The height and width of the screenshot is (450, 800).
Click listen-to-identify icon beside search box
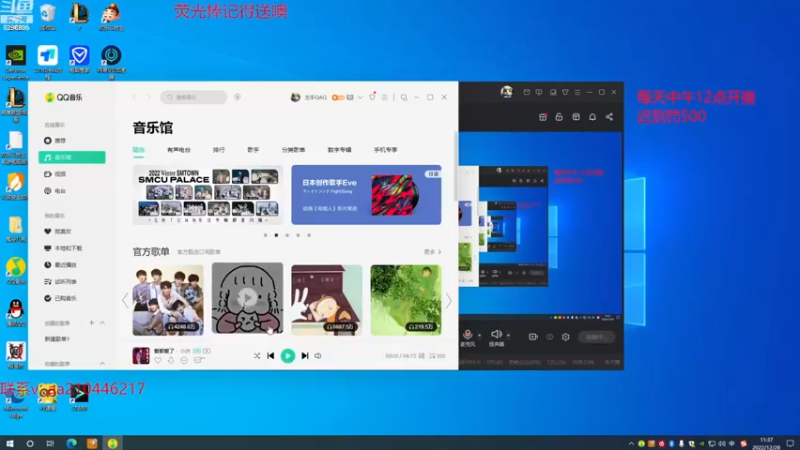tap(237, 97)
